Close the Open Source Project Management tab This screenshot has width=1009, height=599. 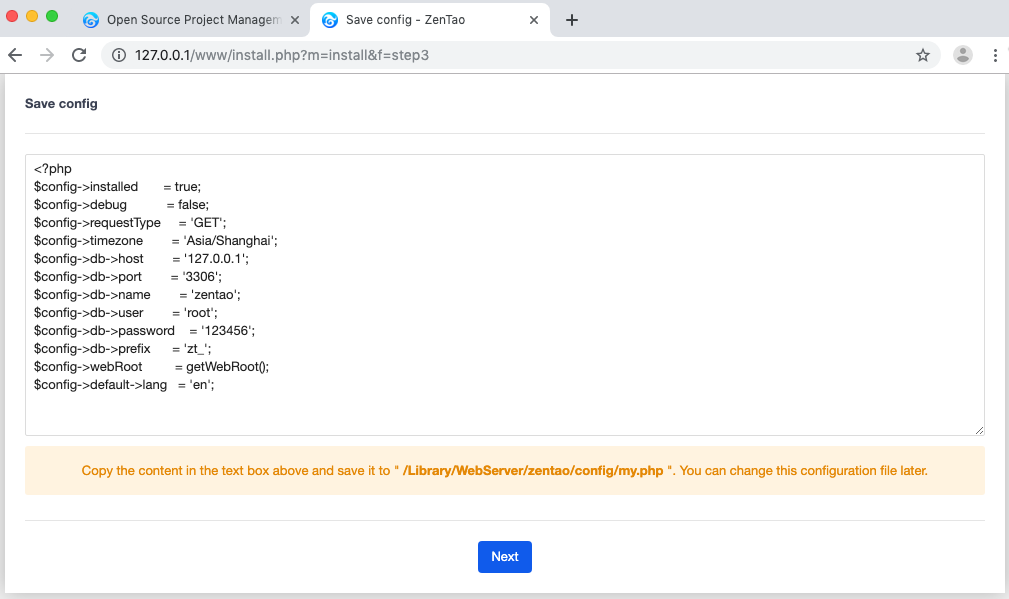295,20
